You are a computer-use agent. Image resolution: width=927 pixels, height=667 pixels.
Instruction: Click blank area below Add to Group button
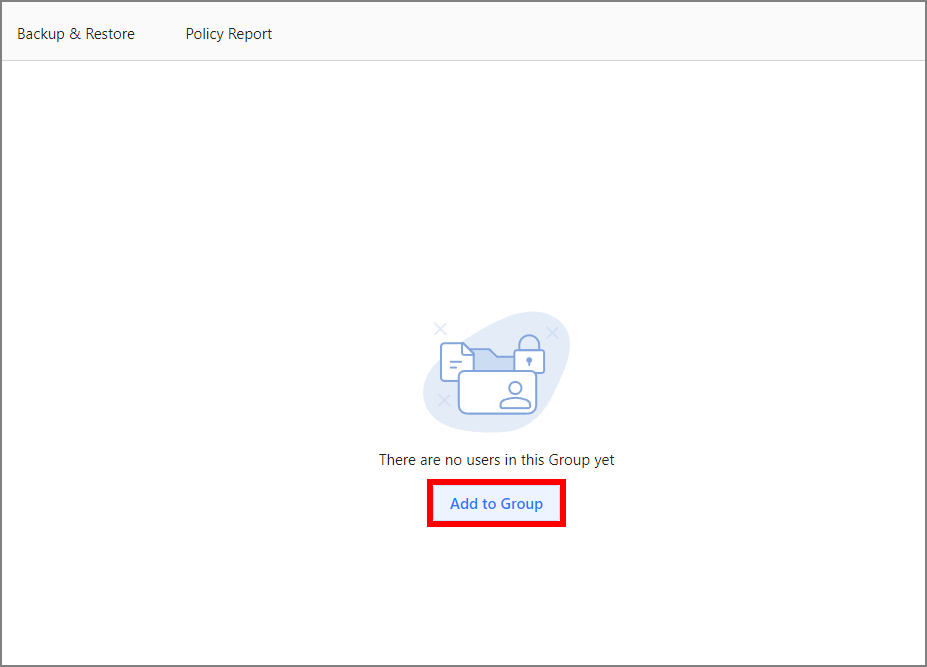[x=496, y=590]
